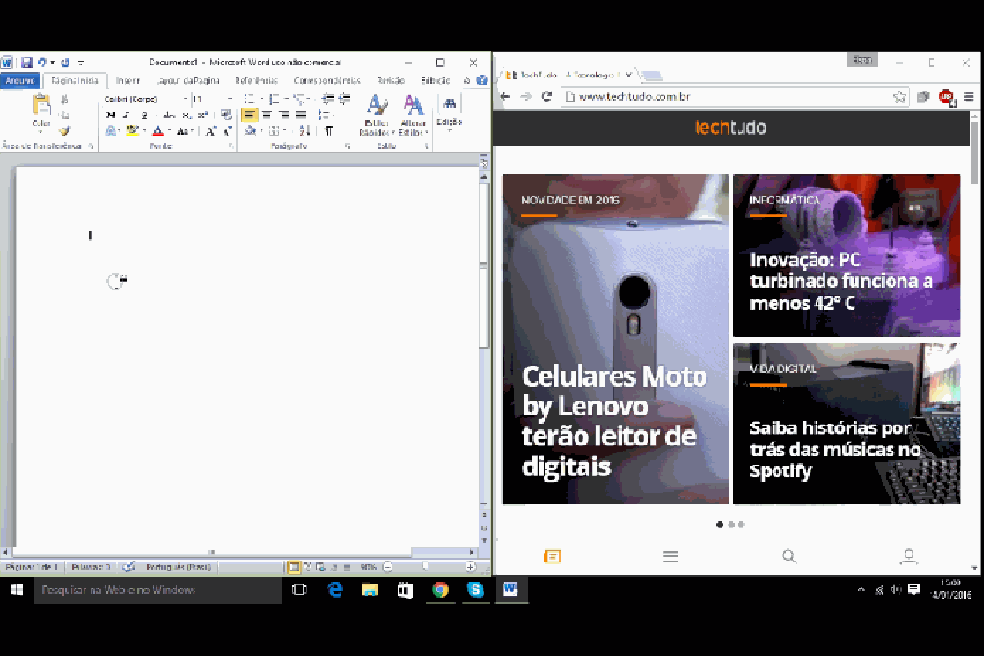Image resolution: width=984 pixels, height=656 pixels.
Task: Switch to the Inserir ribbon tab
Action: 129,80
